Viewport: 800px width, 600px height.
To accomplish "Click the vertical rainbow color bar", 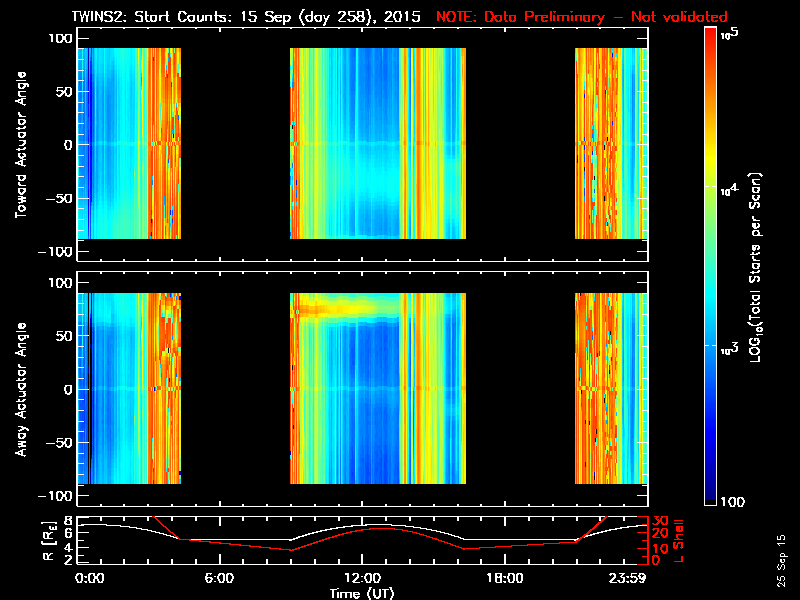I will [x=711, y=268].
